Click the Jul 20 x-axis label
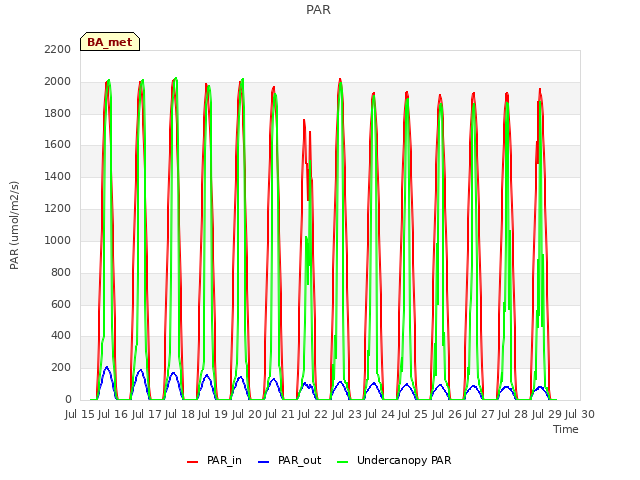The width and height of the screenshot is (640, 480). [x=247, y=414]
